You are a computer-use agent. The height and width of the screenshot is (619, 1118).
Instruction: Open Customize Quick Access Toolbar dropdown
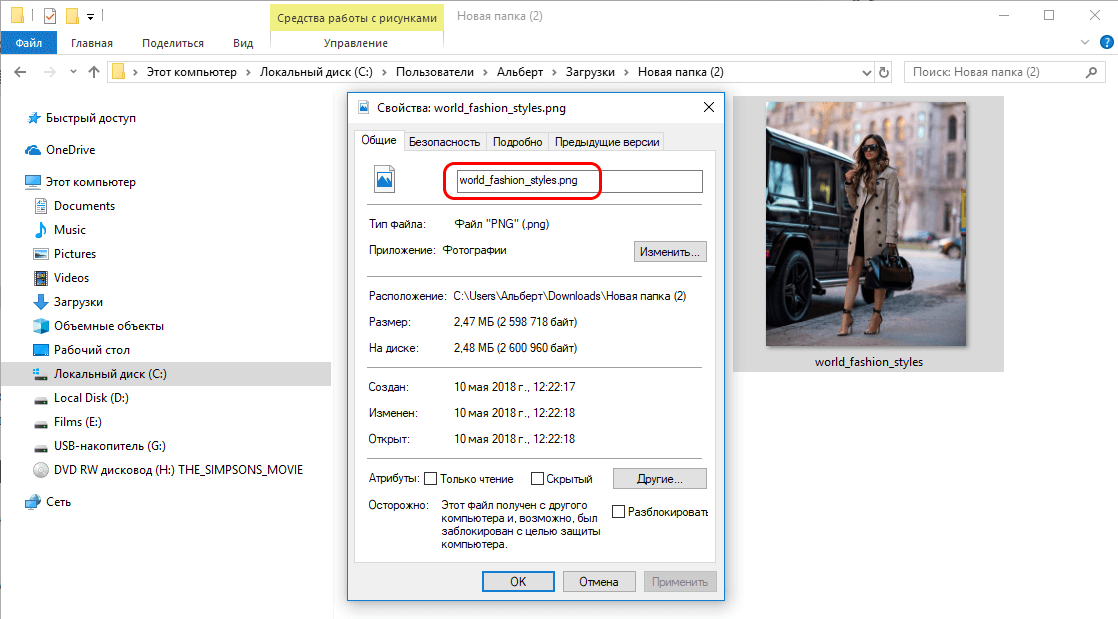coord(91,16)
